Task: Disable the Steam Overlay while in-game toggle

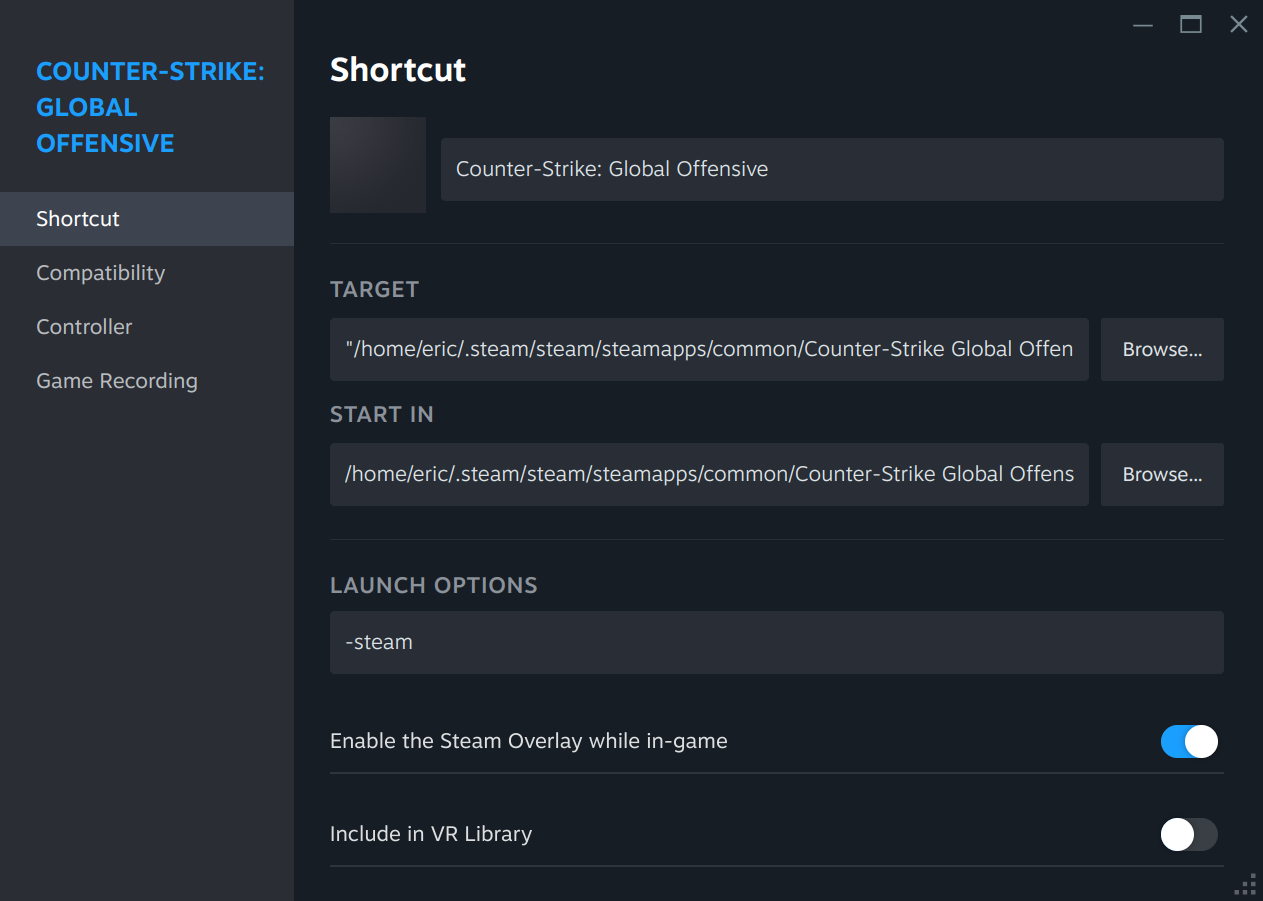Action: coord(1189,741)
